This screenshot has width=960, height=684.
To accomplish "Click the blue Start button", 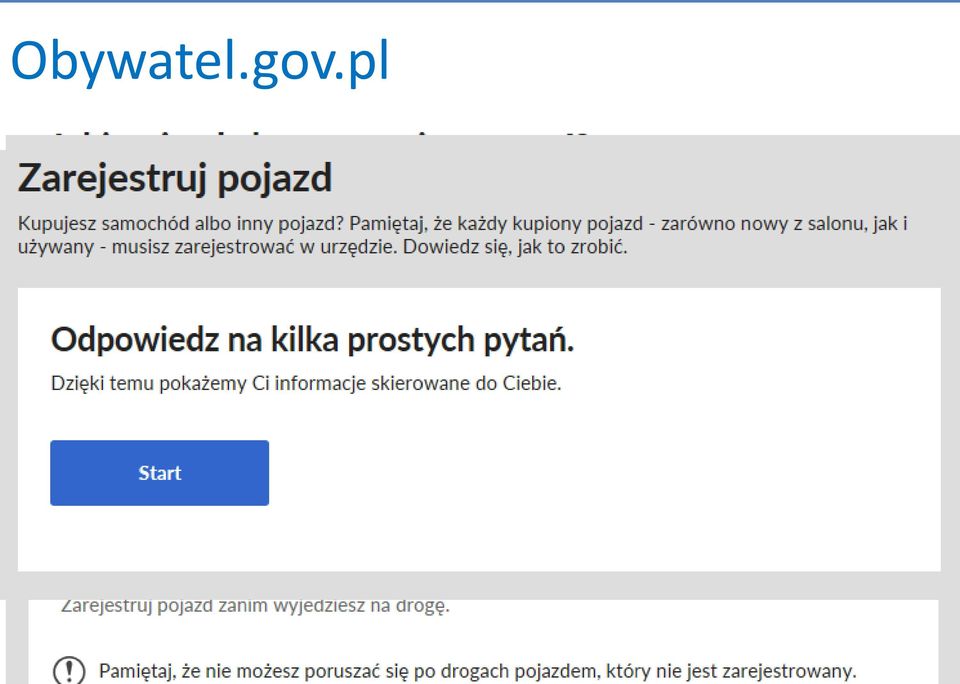I will (x=159, y=473).
